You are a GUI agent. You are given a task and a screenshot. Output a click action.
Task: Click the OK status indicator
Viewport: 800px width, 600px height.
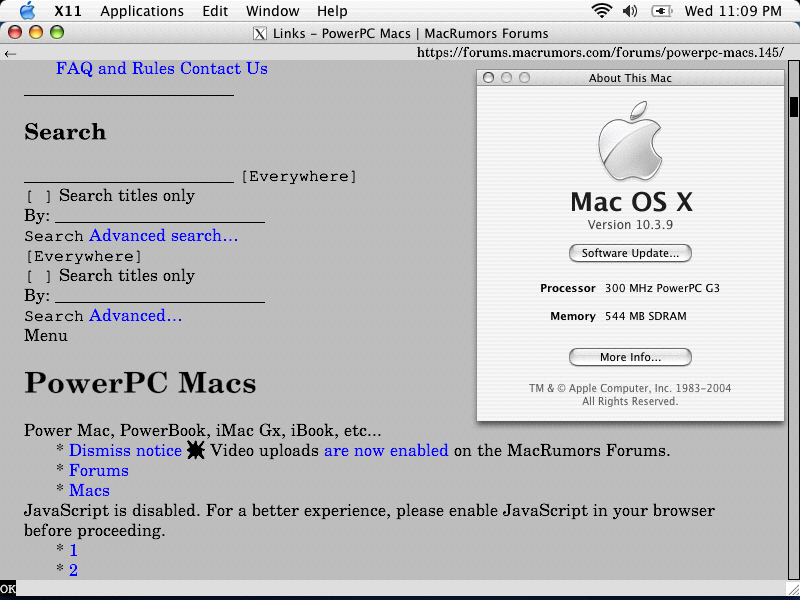point(8,588)
